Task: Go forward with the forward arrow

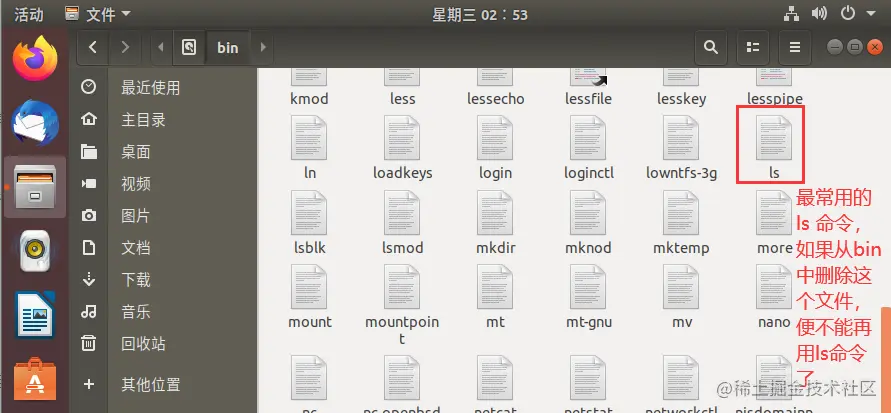Action: 125,47
